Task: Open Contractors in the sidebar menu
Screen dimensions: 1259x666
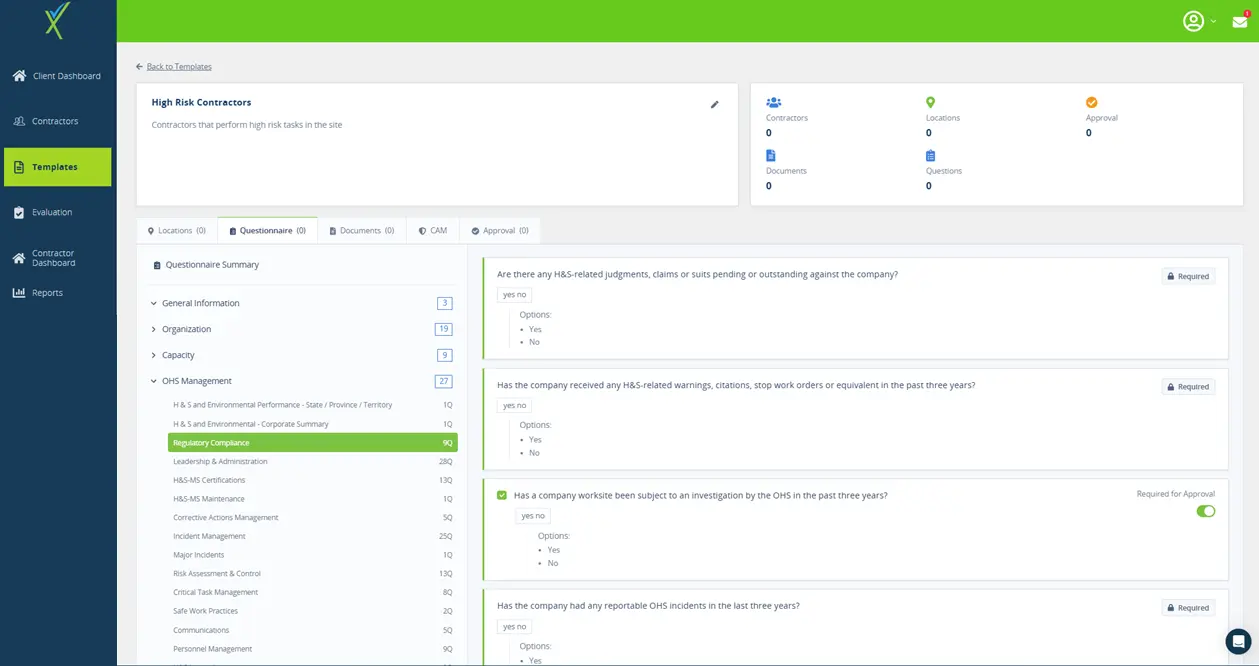Action: click(x=57, y=121)
